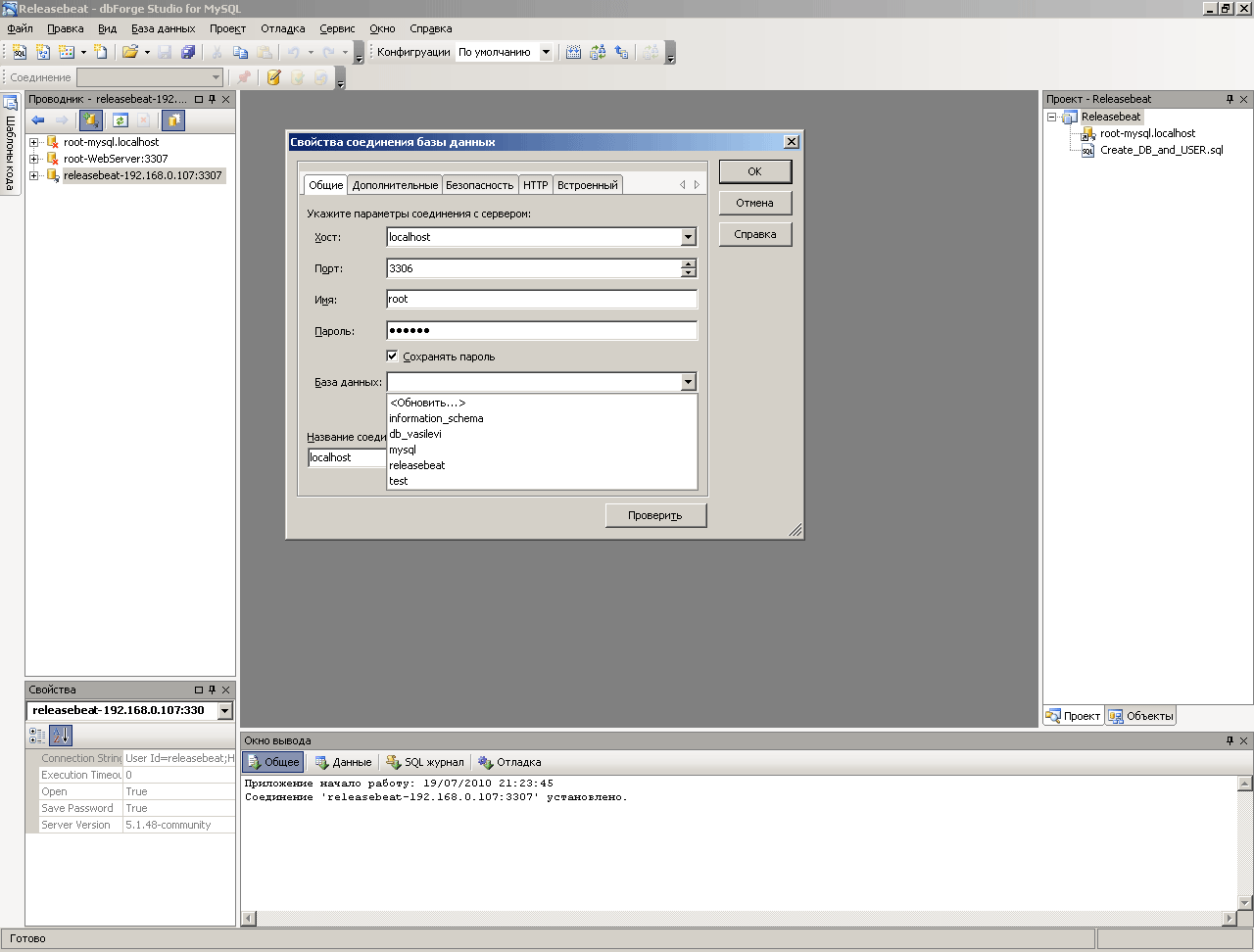The image size is (1254, 952).
Task: Expand the releasebeat-192.168.0.107:3307 node
Action: pos(34,175)
